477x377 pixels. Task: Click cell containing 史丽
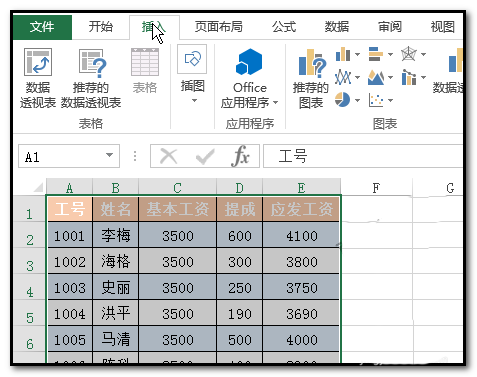click(115, 287)
